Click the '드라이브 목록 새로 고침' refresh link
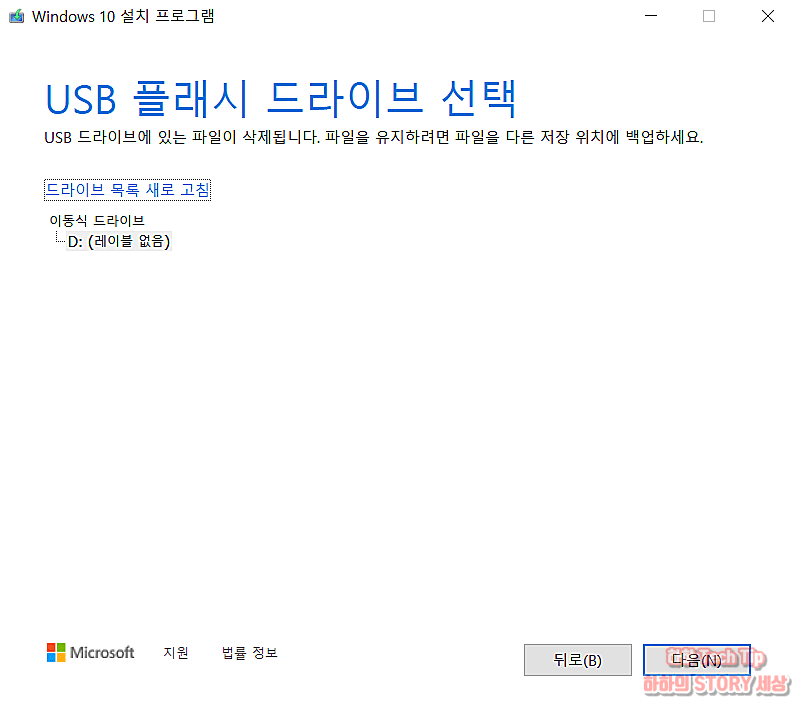792x703 pixels. (127, 190)
